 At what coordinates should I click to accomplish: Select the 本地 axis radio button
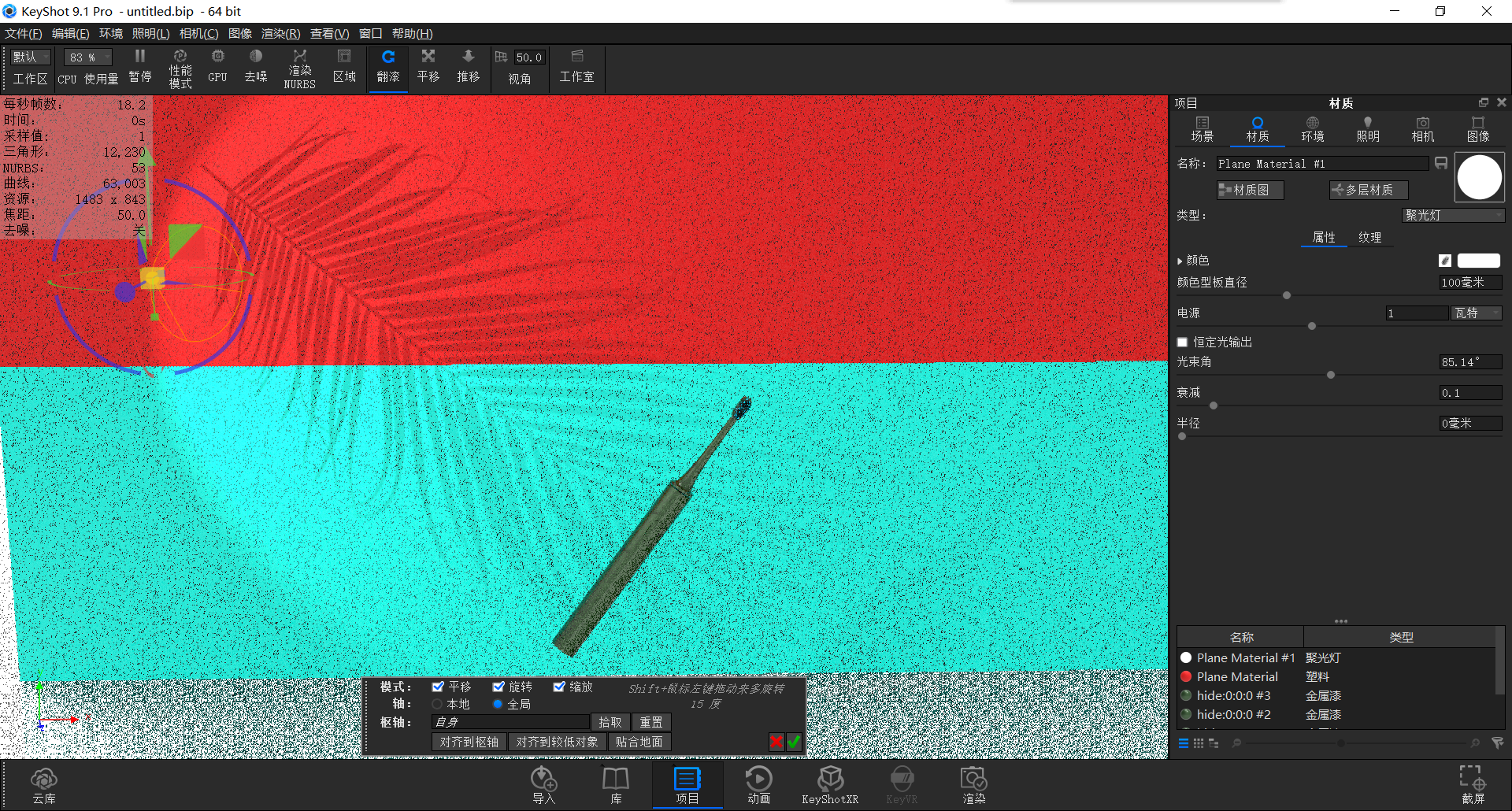(x=438, y=704)
